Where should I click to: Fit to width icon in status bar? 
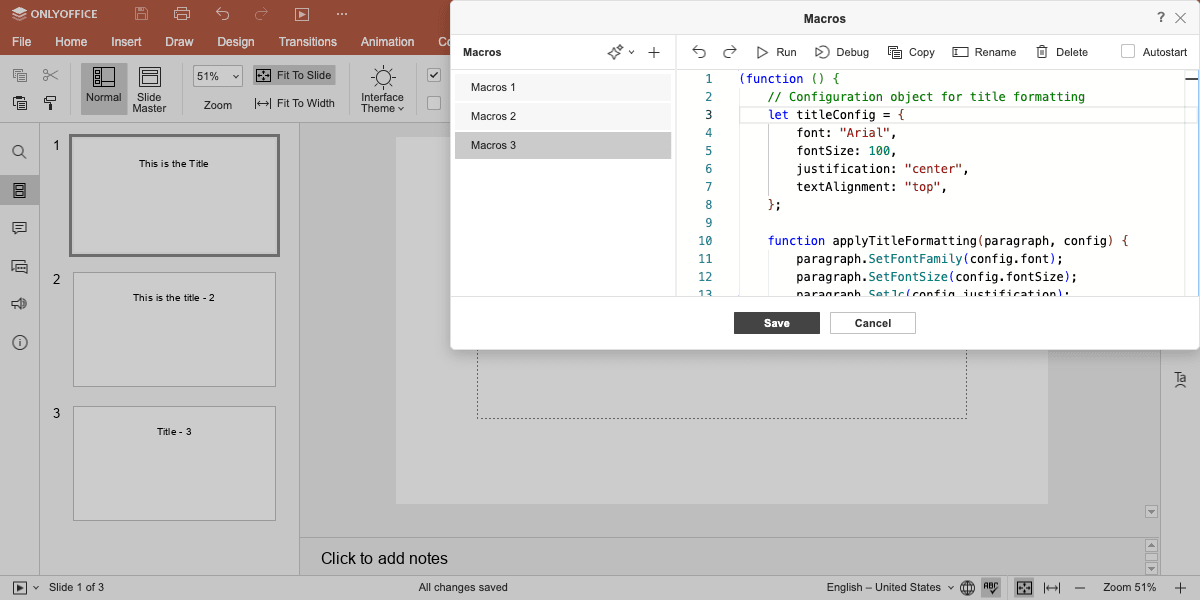tap(1053, 588)
